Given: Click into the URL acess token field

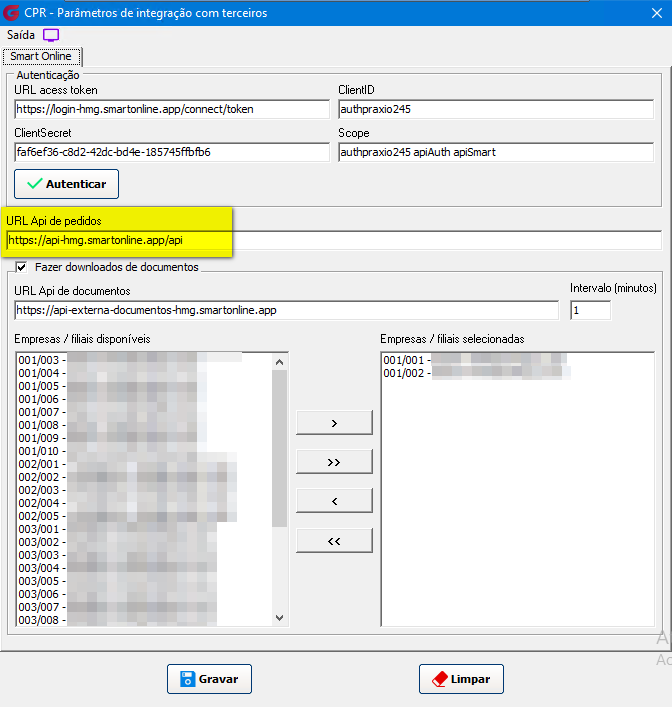Looking at the screenshot, I should 172,109.
